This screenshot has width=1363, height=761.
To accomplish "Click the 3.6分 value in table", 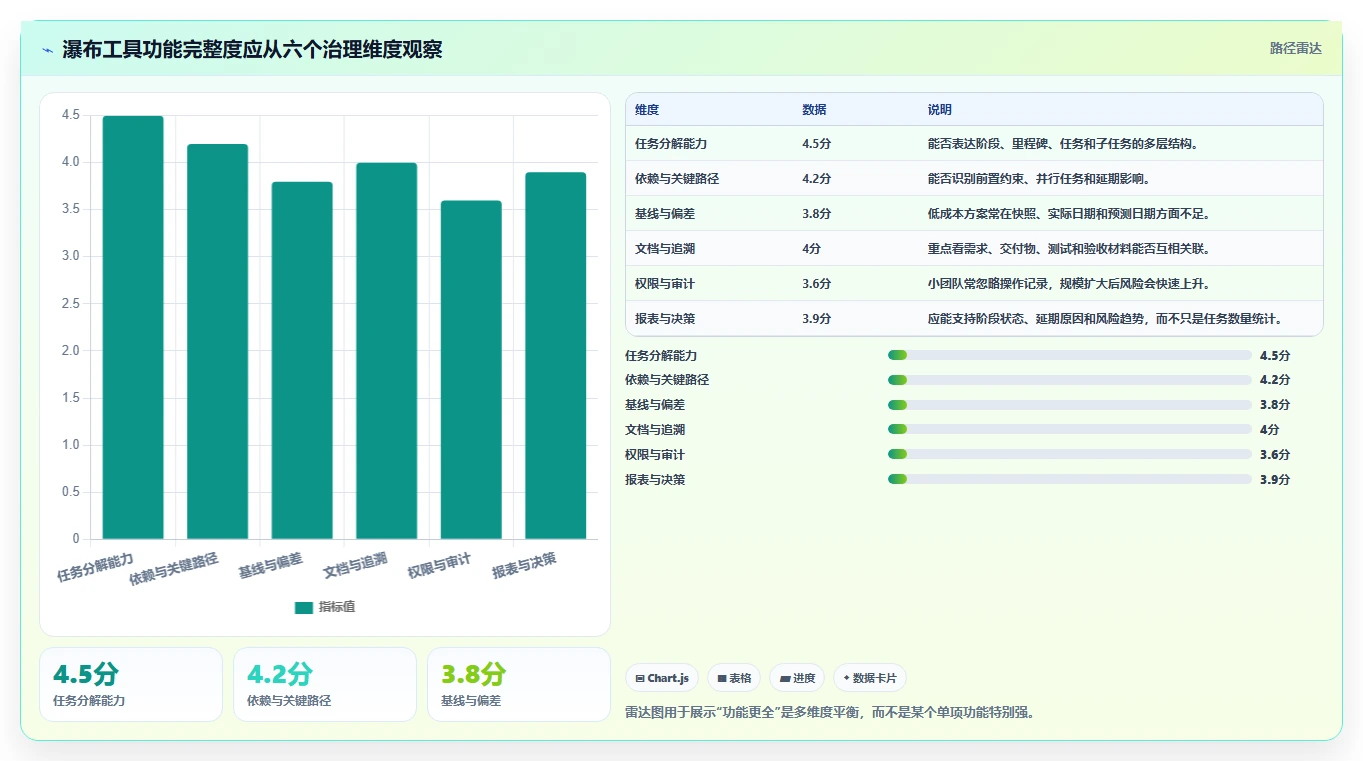I will 817,284.
